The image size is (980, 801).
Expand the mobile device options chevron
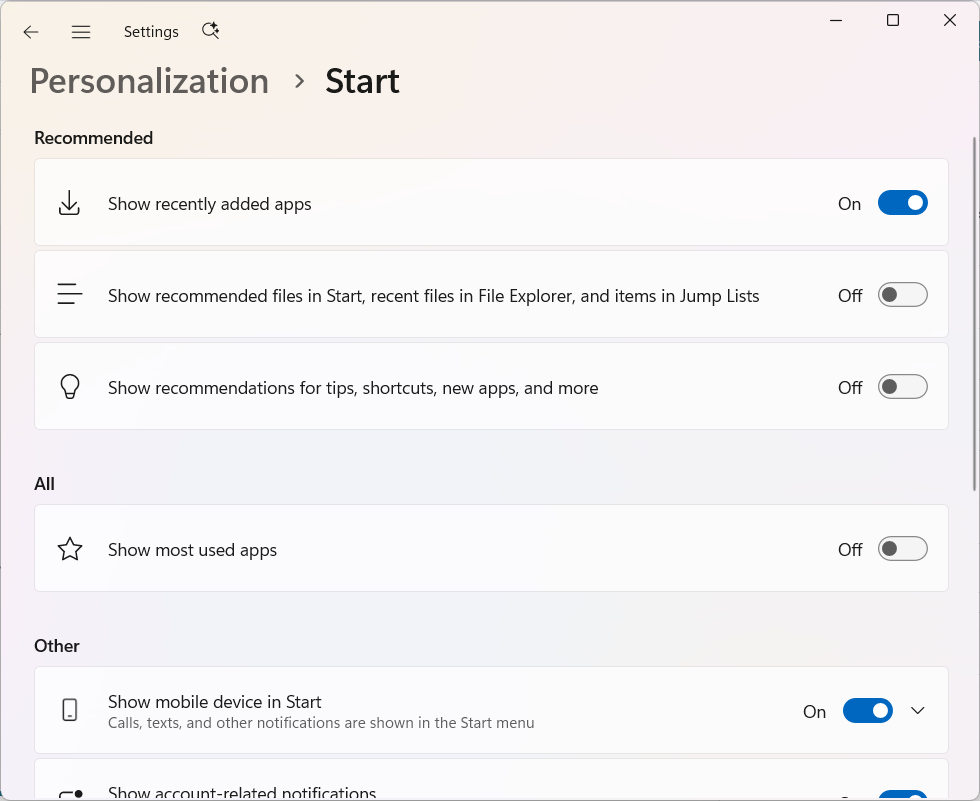point(918,711)
